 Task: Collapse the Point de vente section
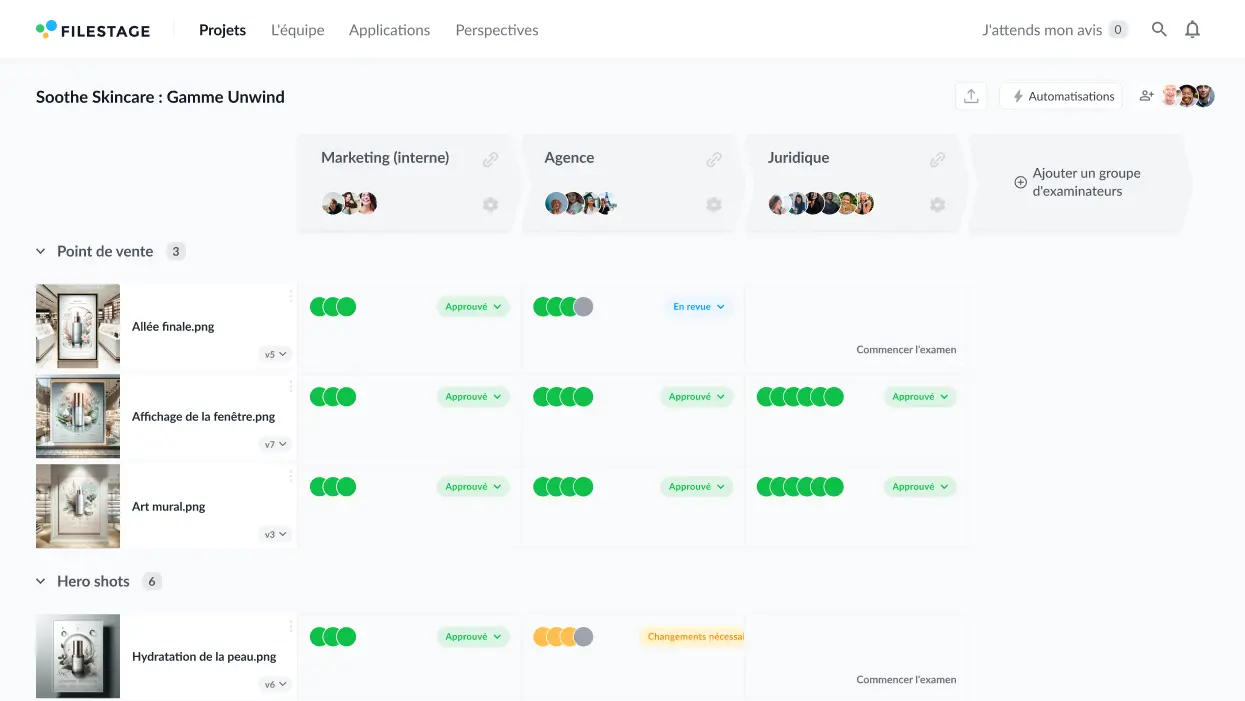[x=40, y=251]
